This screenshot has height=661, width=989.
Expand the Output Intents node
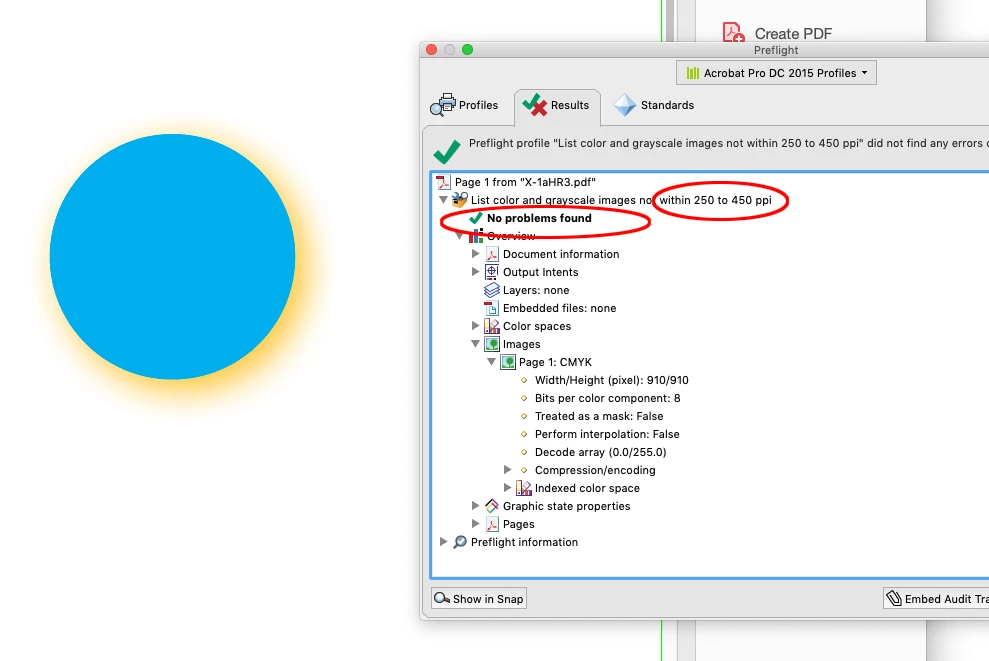coord(476,272)
